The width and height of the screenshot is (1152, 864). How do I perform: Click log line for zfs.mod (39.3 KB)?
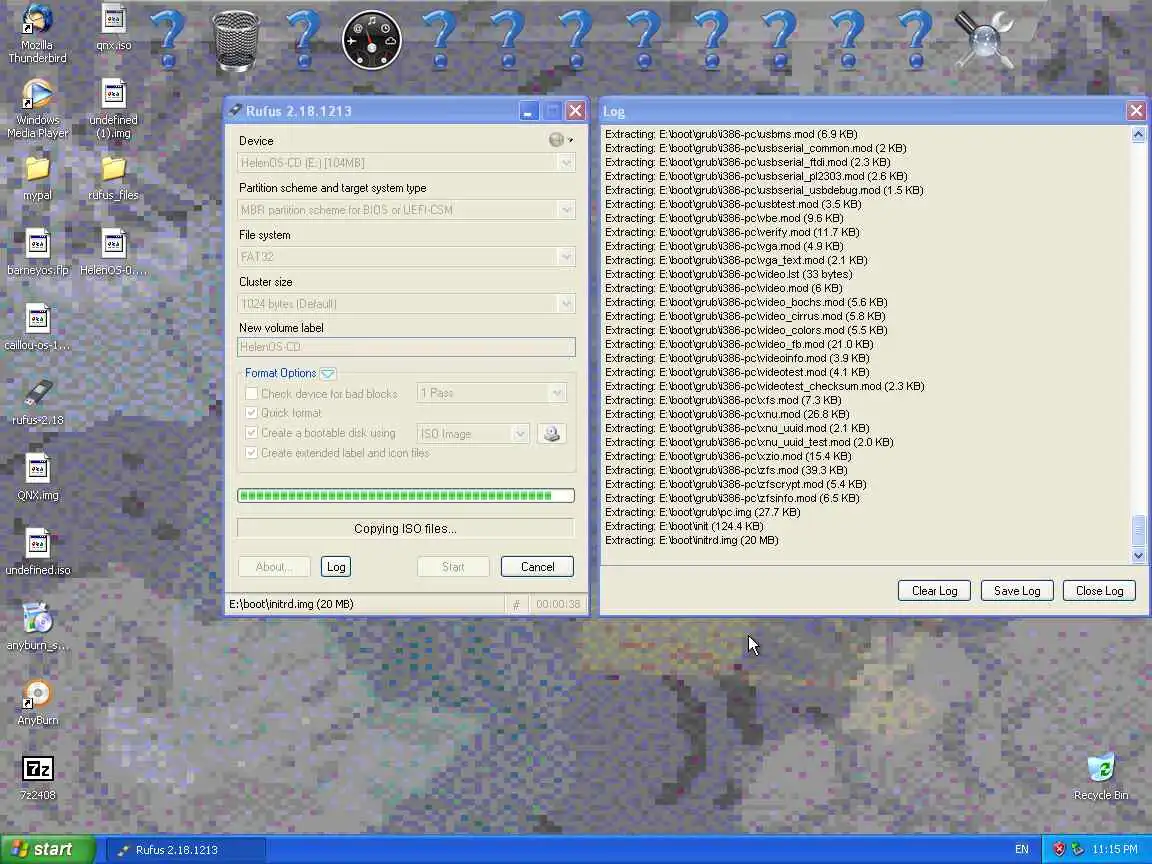tap(726, 470)
